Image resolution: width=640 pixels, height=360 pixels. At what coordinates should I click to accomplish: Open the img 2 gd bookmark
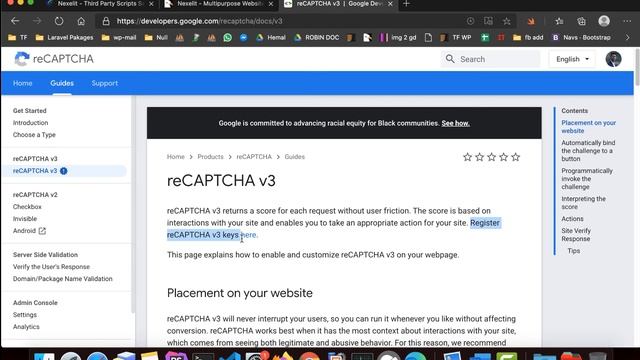[398, 38]
